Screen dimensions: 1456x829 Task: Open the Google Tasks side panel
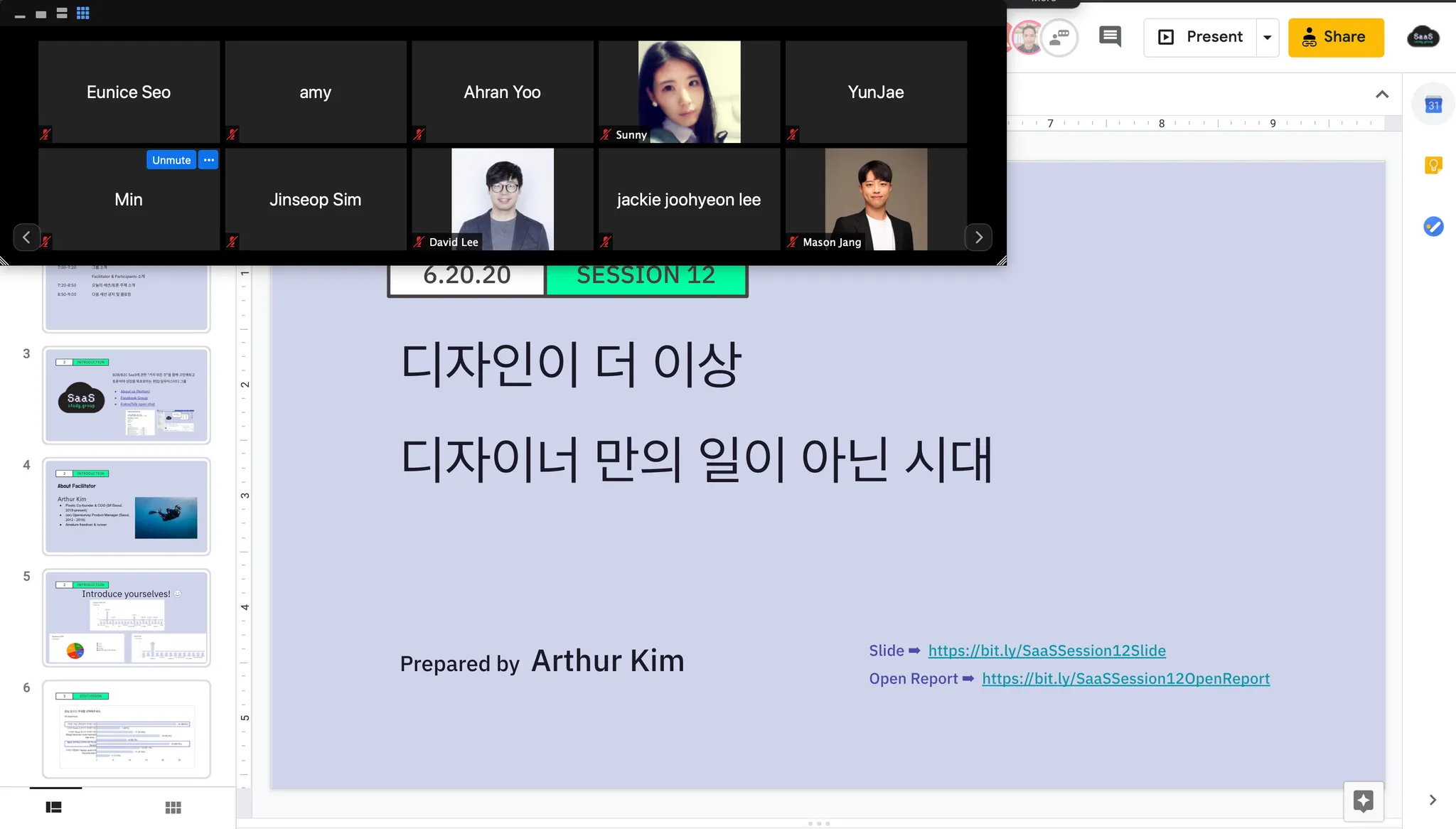[1433, 227]
